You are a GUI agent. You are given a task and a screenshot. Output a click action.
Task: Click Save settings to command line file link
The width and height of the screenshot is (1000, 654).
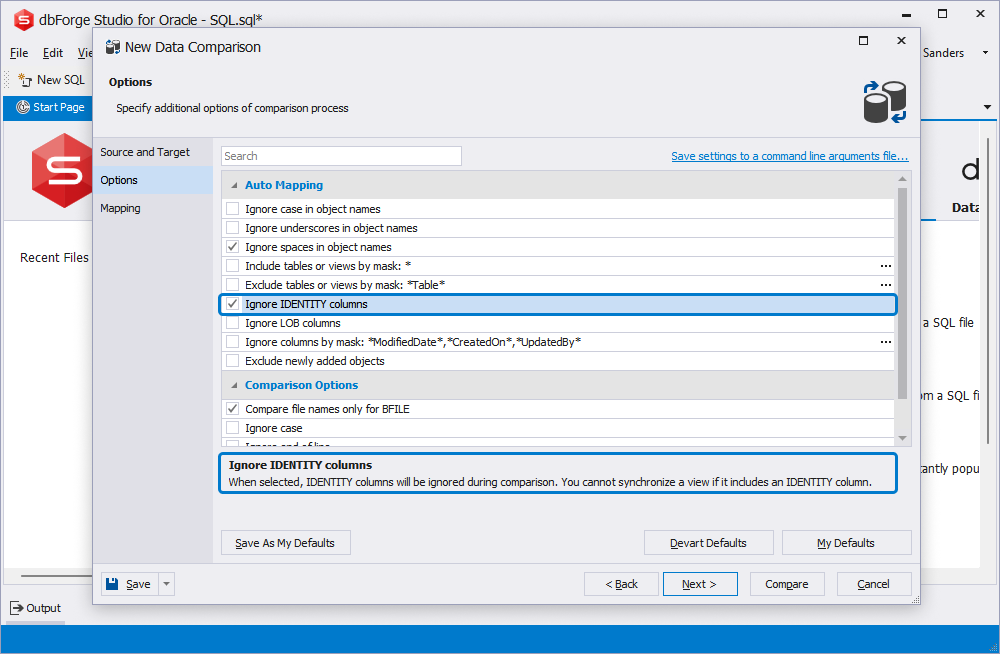(790, 156)
